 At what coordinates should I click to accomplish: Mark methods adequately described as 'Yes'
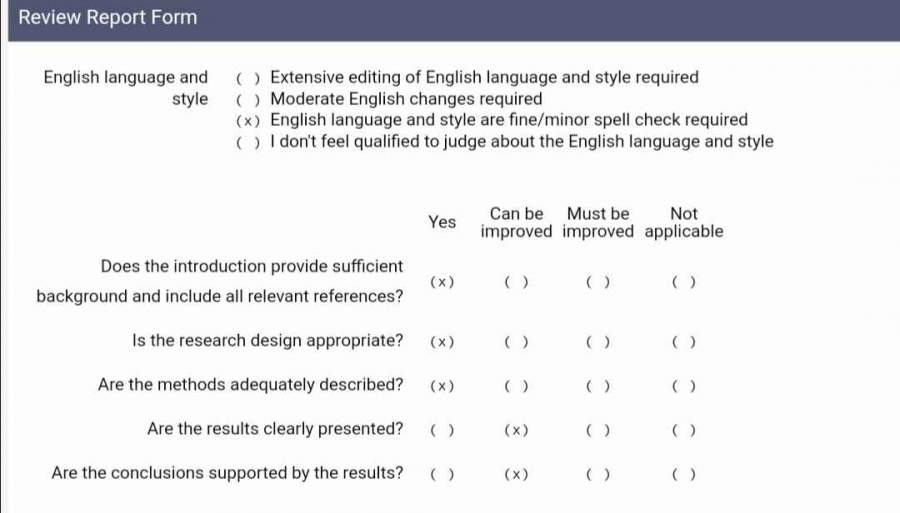442,386
